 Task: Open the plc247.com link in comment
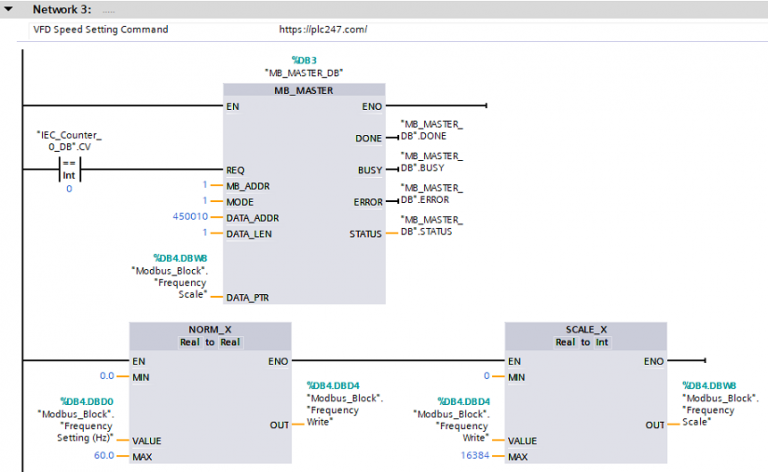click(323, 30)
